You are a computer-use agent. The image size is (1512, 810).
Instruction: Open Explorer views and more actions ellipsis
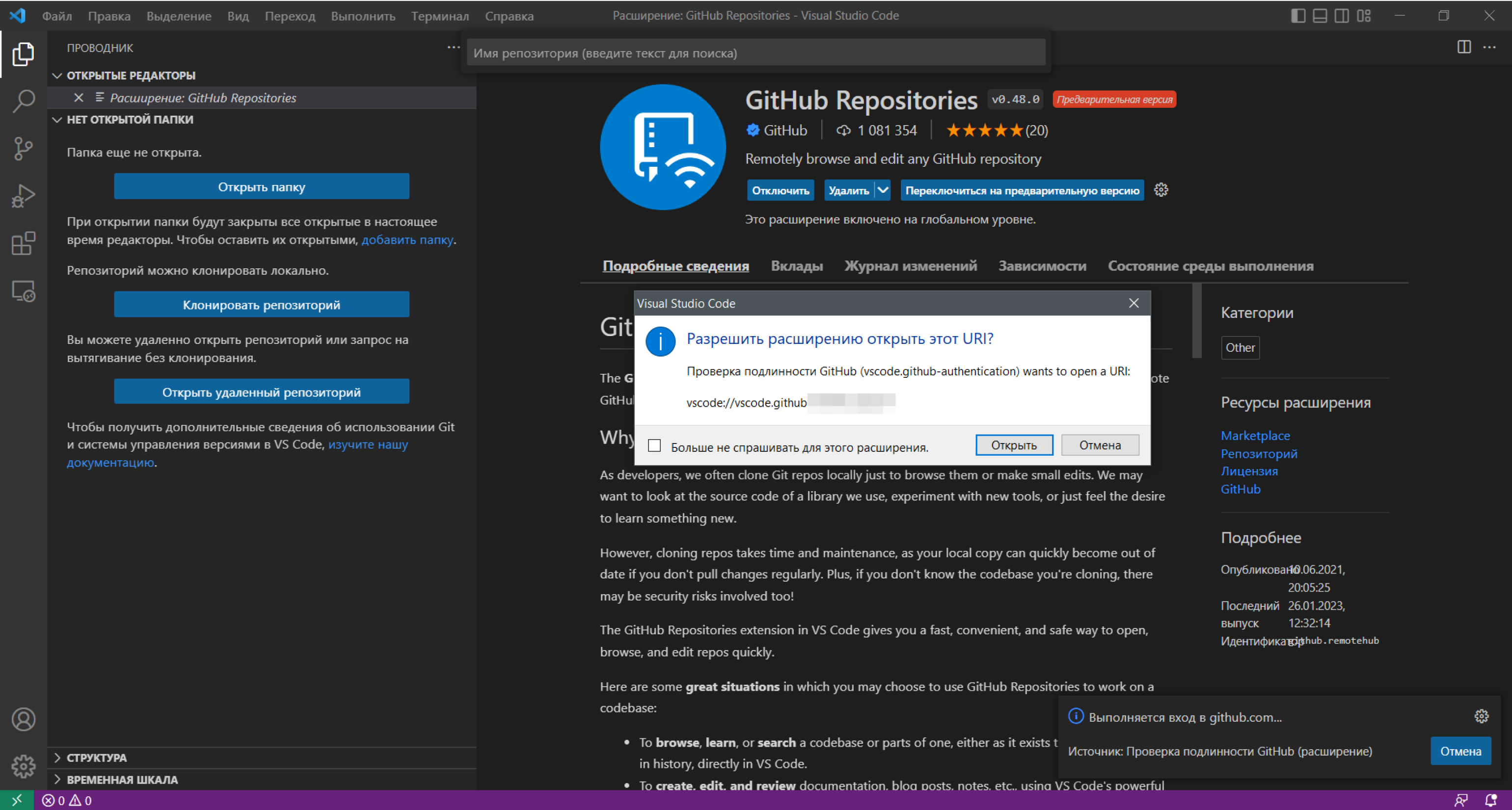click(x=453, y=47)
